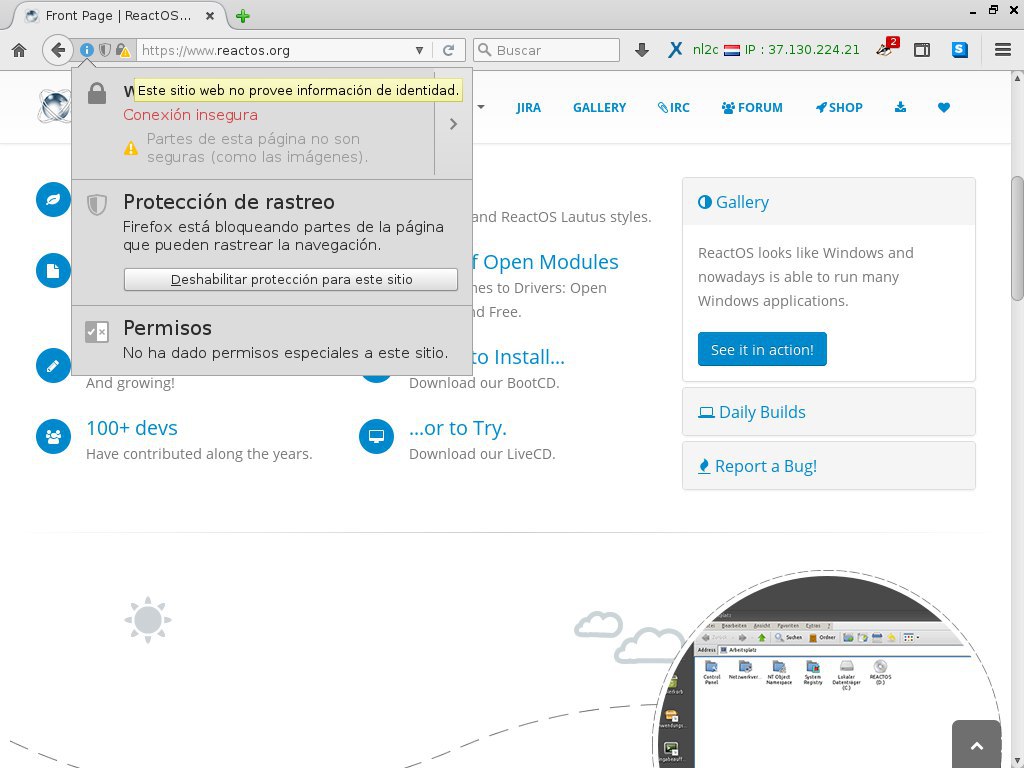
Task: Click the Conexión insegura text
Action: [190, 115]
